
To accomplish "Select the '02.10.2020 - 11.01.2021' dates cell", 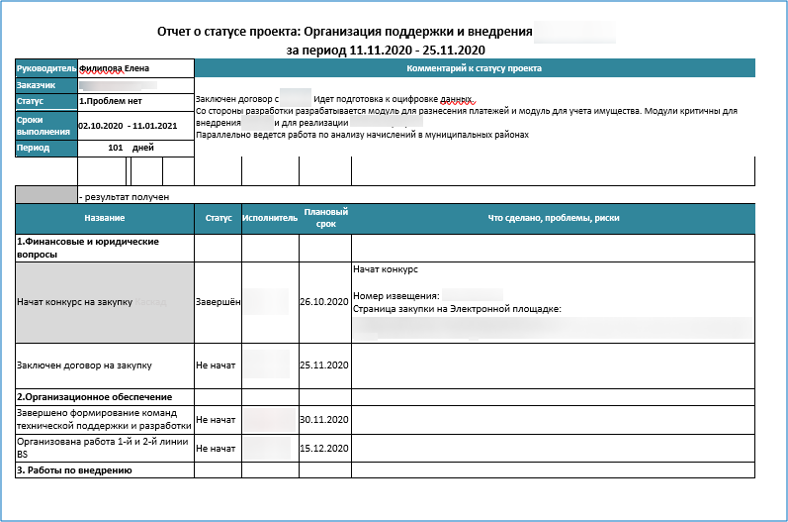I will pyautogui.click(x=136, y=126).
